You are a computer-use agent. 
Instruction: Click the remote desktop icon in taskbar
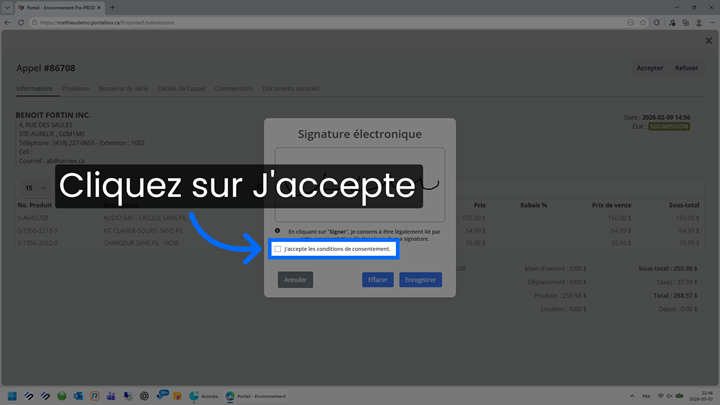click(x=128, y=396)
